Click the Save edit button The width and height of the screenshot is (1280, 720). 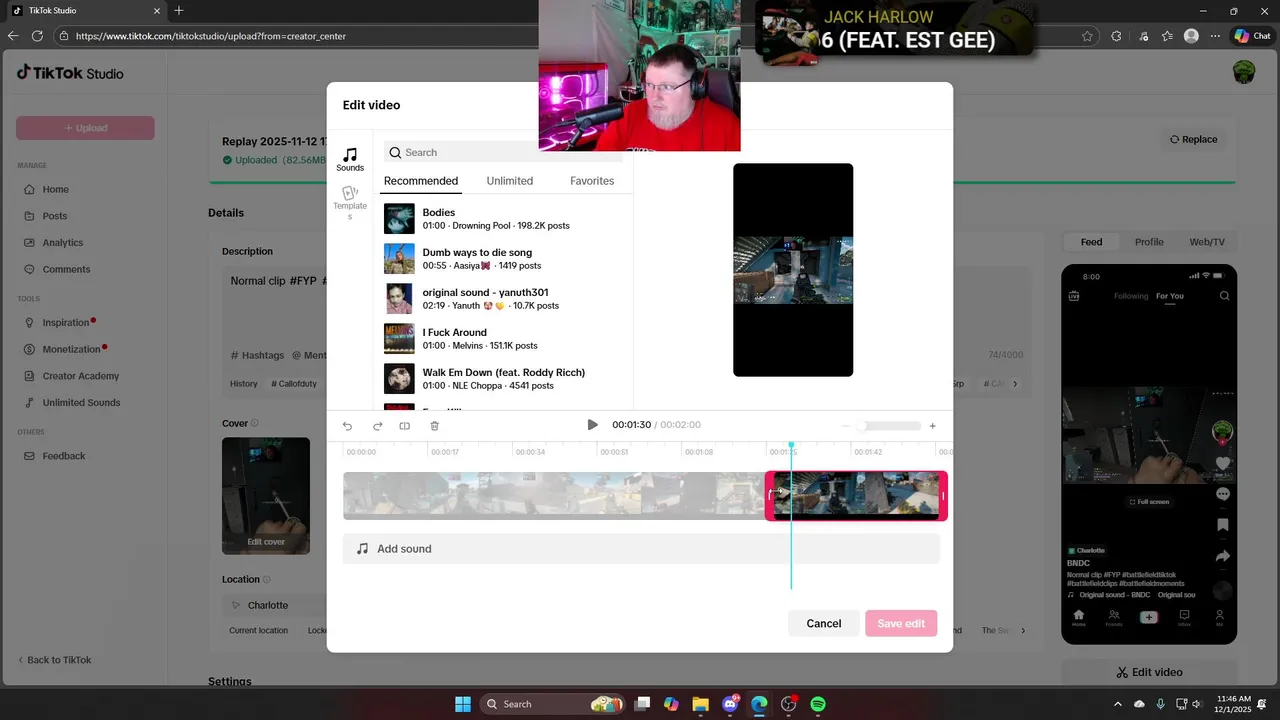(x=901, y=623)
